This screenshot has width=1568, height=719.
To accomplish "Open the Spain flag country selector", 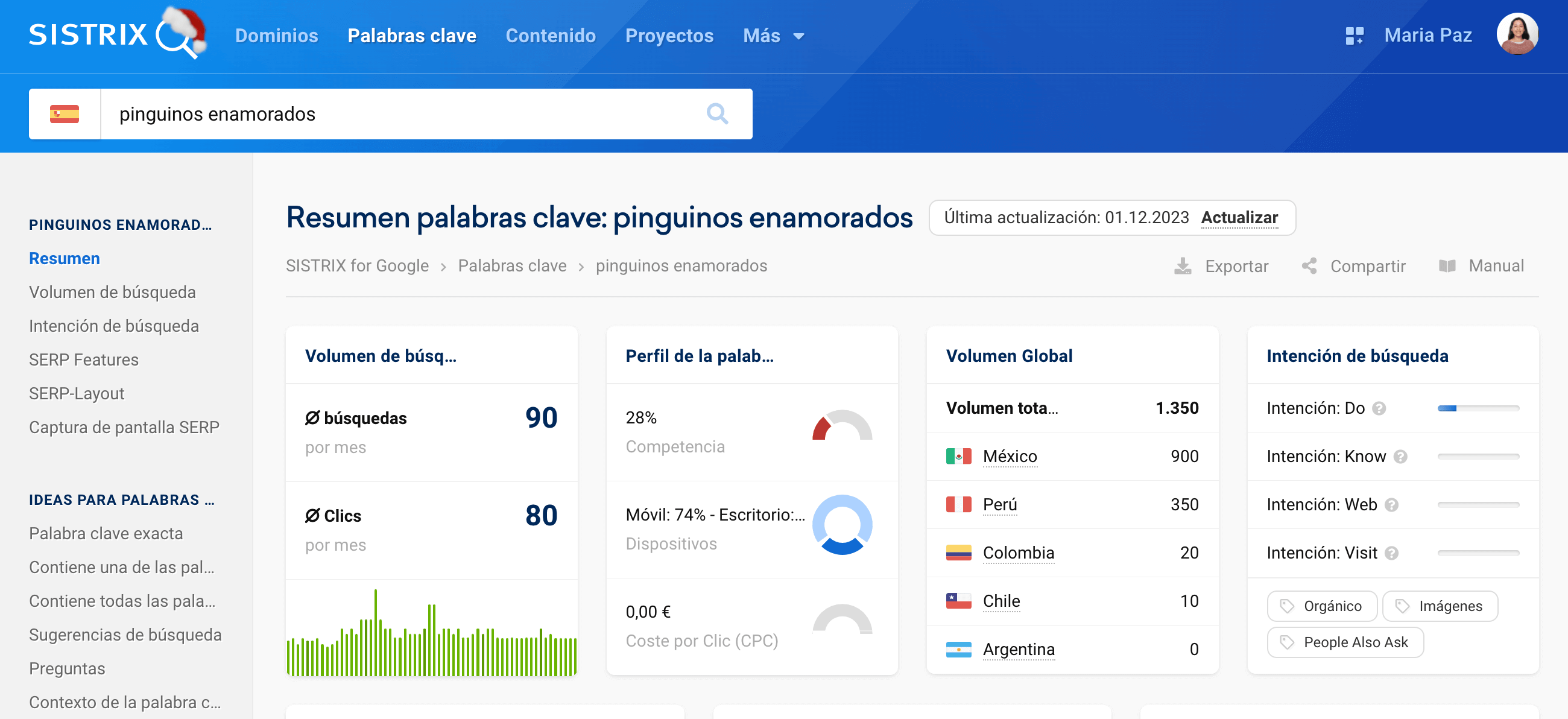I will pos(65,114).
